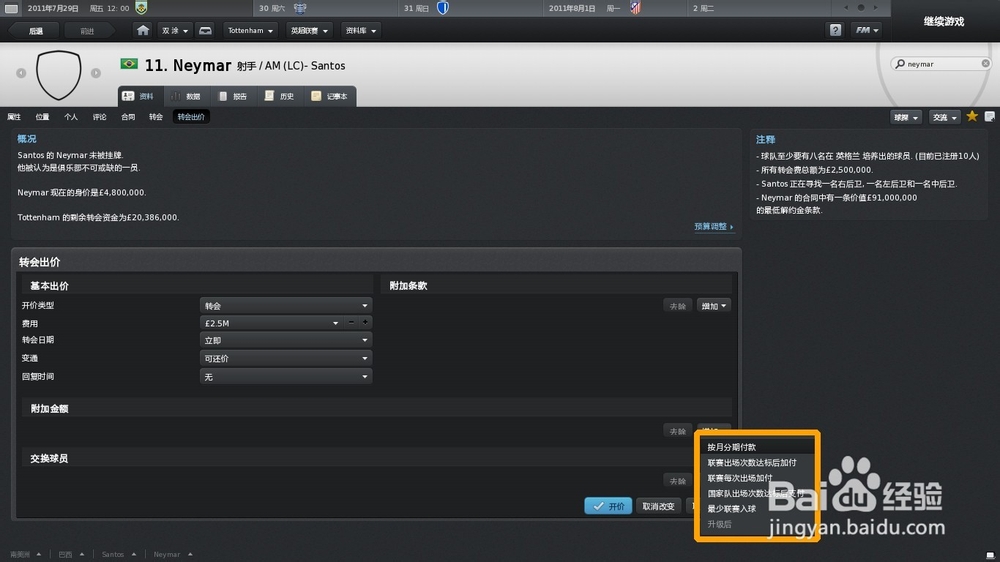Open 增加 dropdown in 附加条款 section
The width and height of the screenshot is (1000, 562).
tap(713, 306)
